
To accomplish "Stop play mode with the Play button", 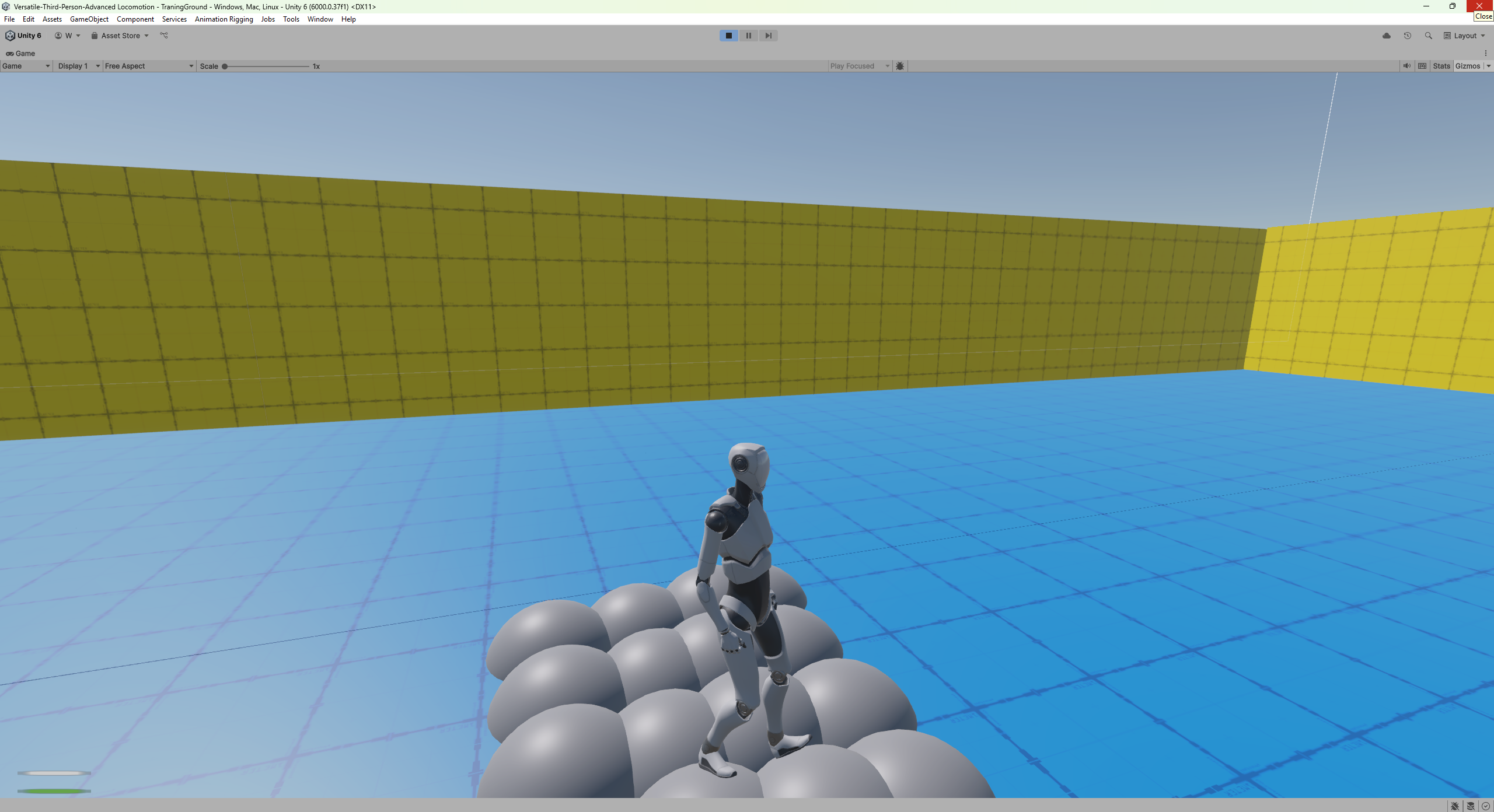I will click(728, 36).
